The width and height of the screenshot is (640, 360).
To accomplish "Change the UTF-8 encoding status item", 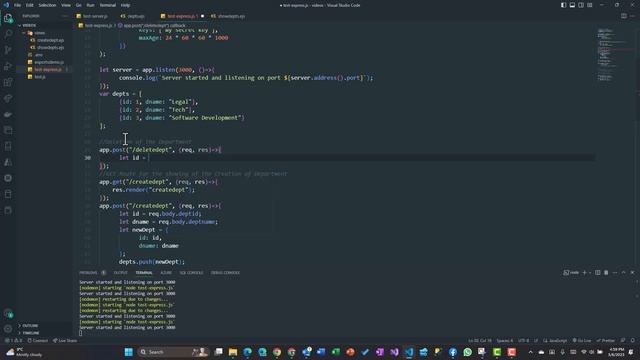I will point(523,340).
